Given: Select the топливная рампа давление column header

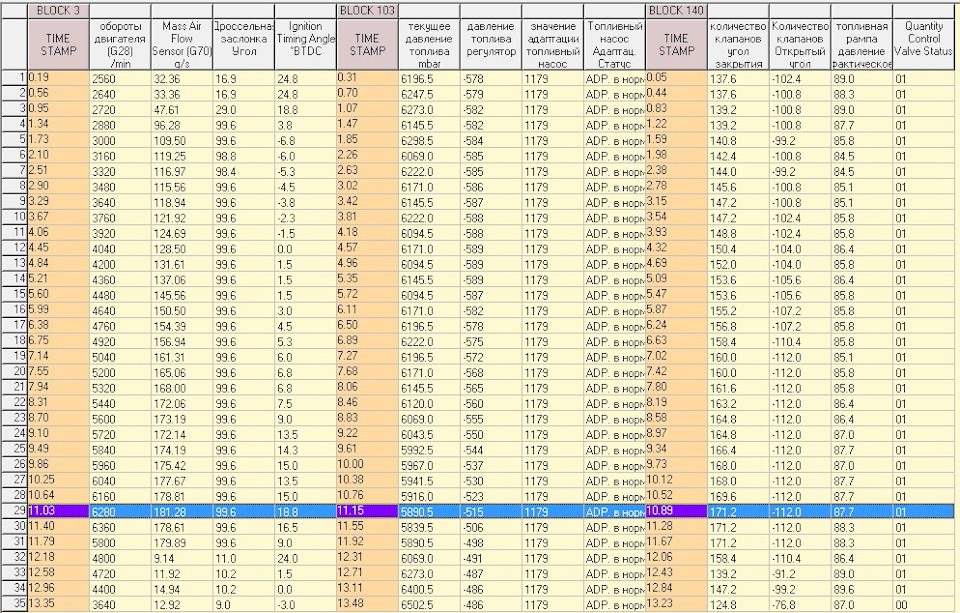Looking at the screenshot, I should 861,44.
